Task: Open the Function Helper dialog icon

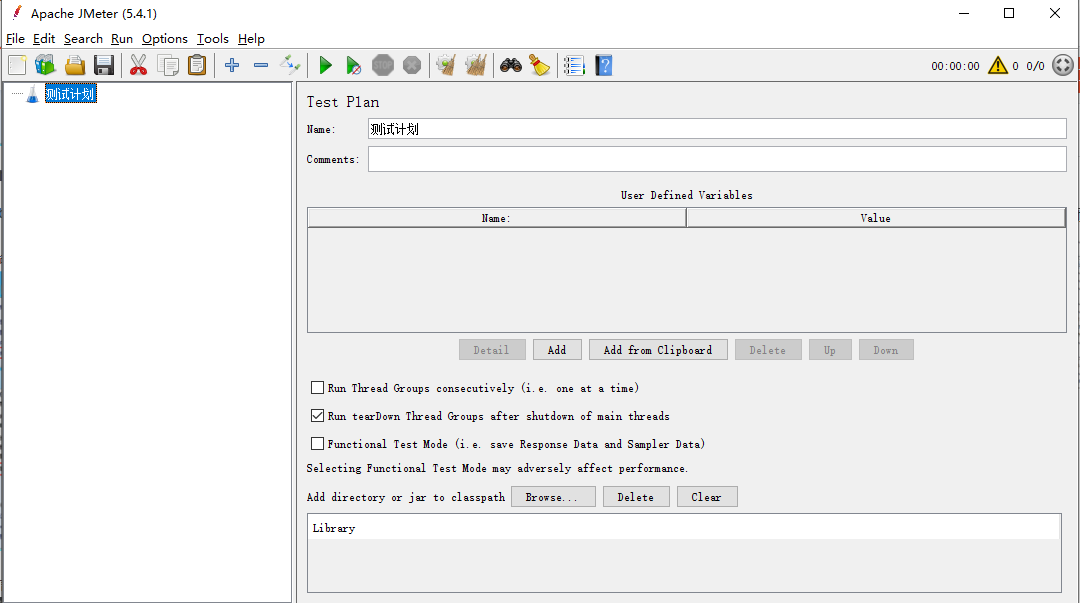Action: pos(574,65)
